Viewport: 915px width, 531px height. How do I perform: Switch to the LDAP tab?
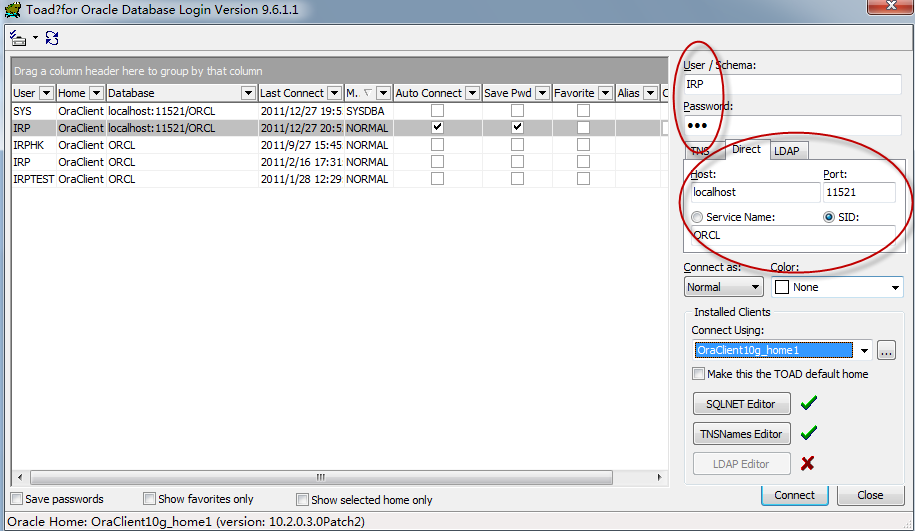(x=787, y=151)
